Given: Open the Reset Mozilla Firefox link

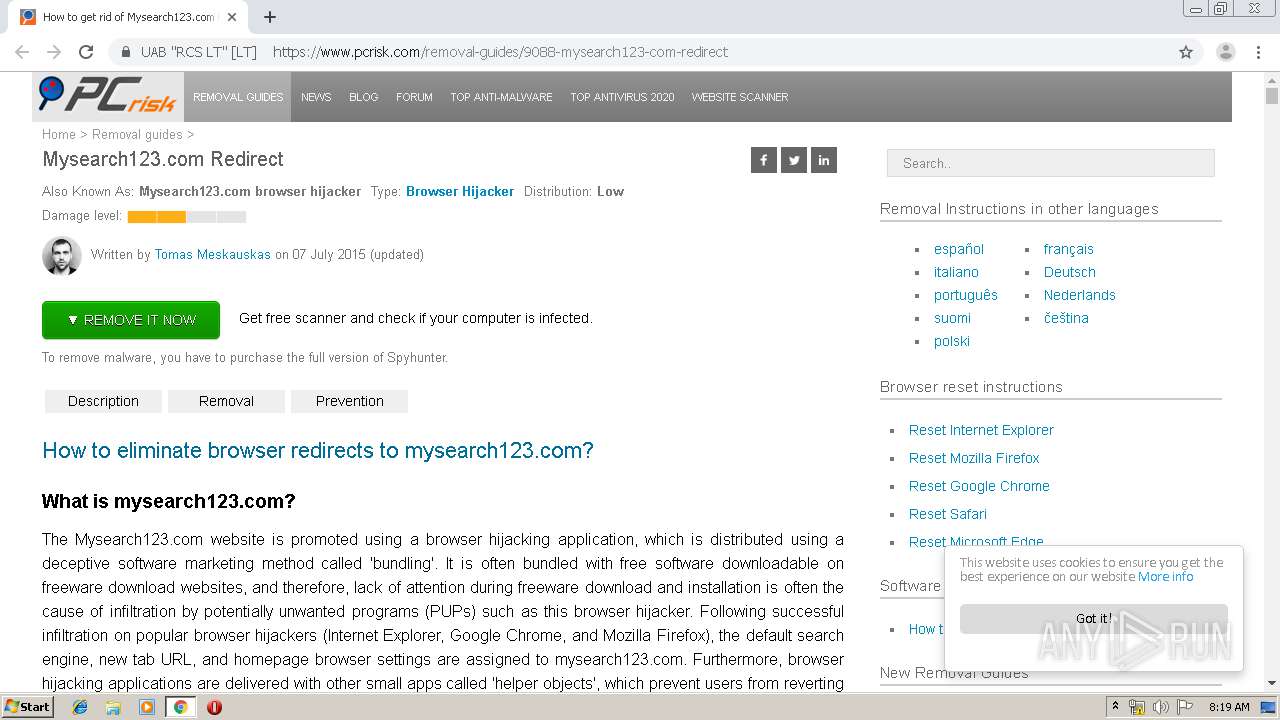Looking at the screenshot, I should coord(974,458).
